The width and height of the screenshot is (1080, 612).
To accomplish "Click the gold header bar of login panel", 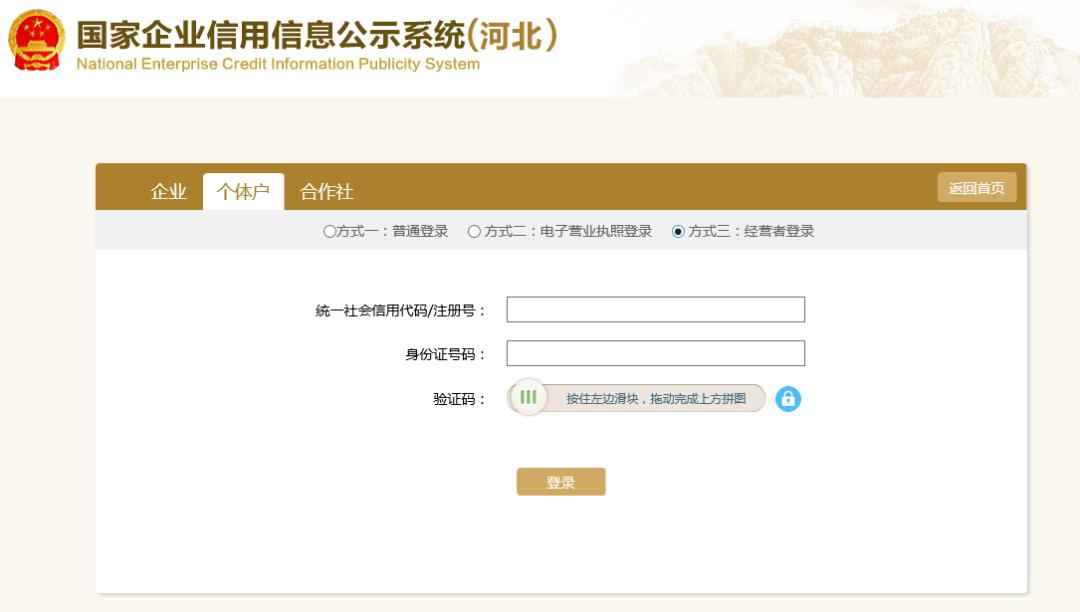I will tap(600, 186).
